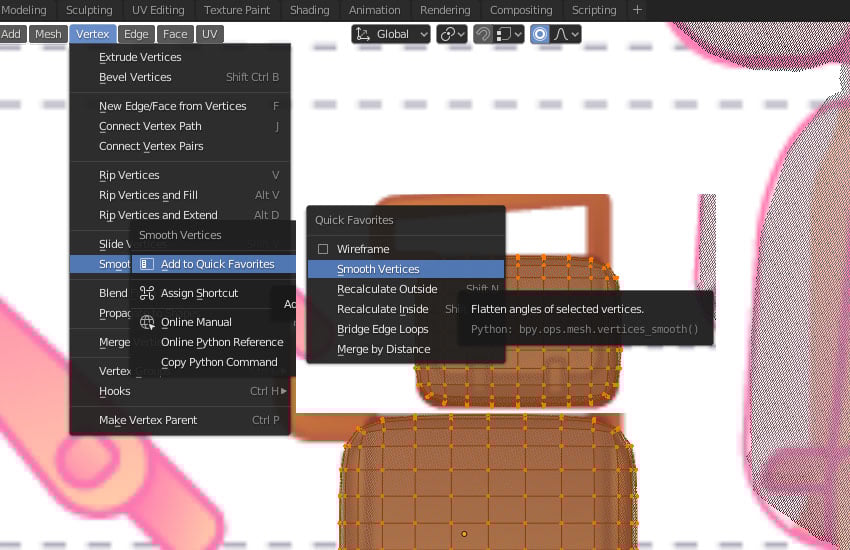Open the pivot point dropdown
The image size is (850, 550).
pos(452,34)
